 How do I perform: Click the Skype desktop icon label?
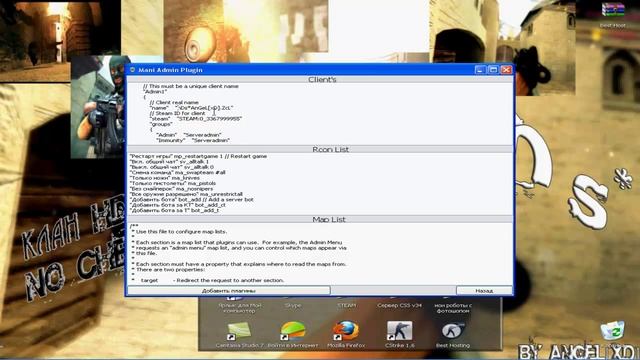293,305
